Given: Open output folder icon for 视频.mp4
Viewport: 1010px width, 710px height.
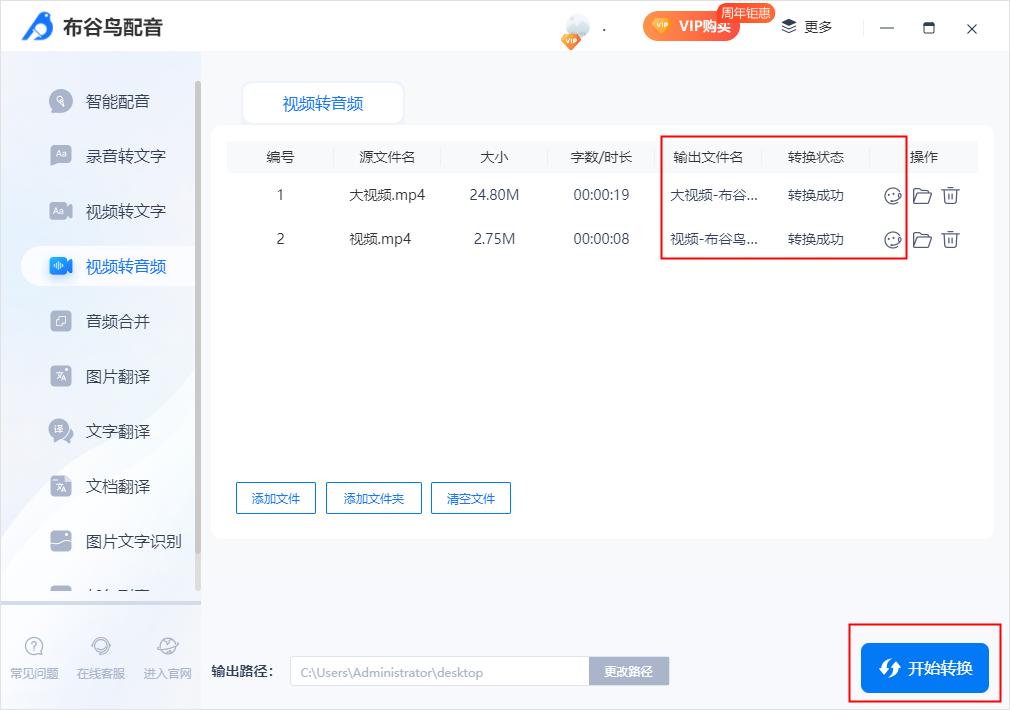Looking at the screenshot, I should (x=922, y=239).
